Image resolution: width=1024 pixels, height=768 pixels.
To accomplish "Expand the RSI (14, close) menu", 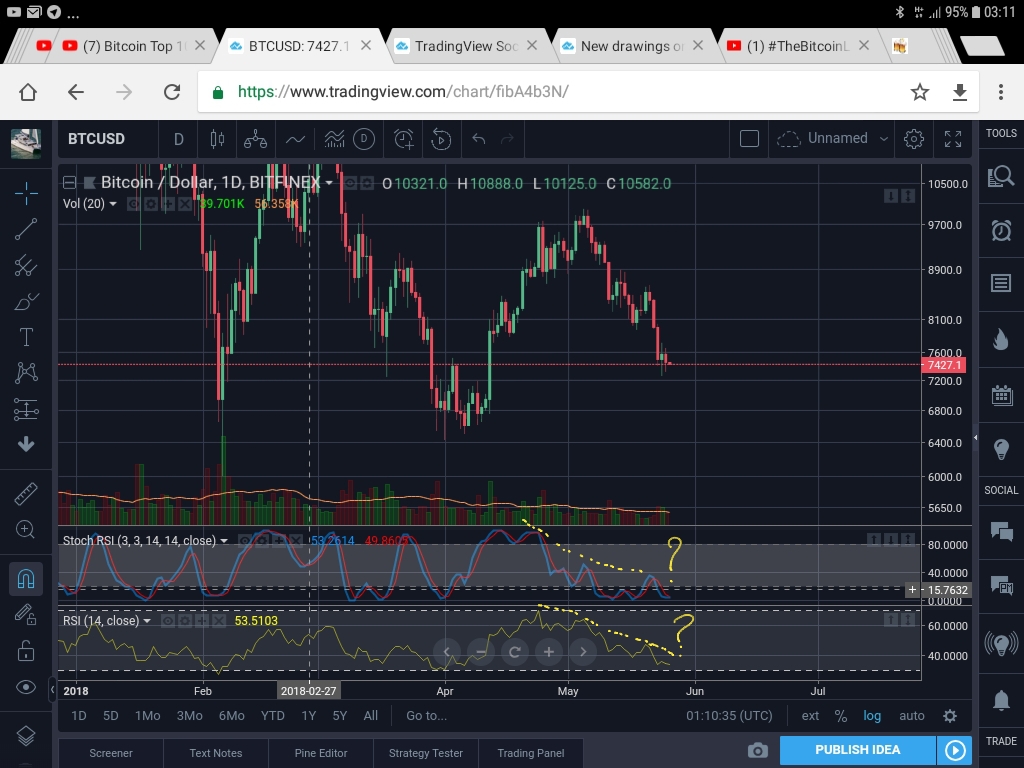I will pos(147,620).
